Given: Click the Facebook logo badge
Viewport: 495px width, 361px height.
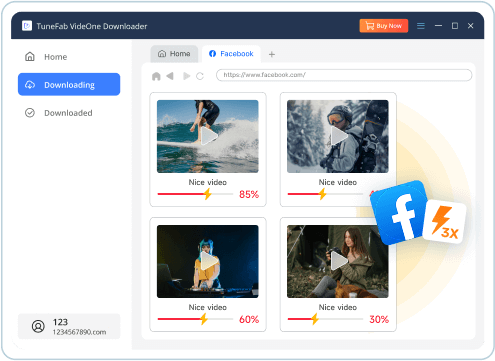Looking at the screenshot, I should click(400, 213).
